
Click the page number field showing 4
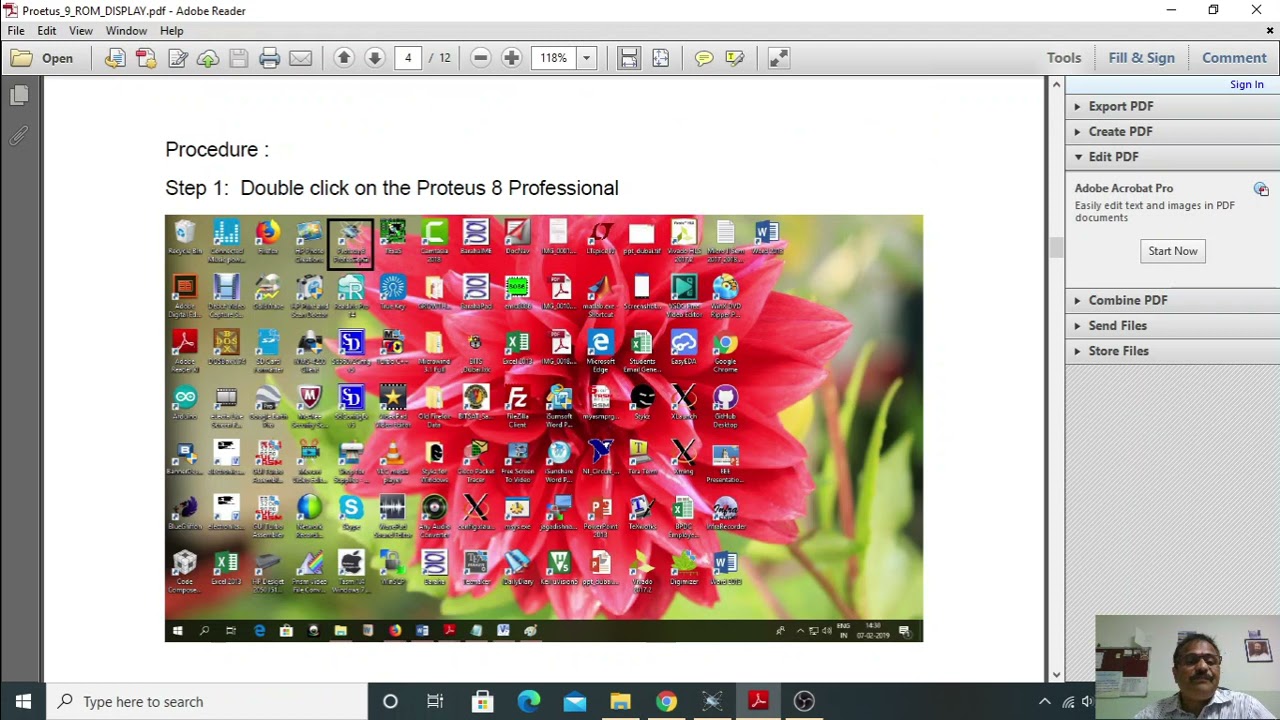click(408, 58)
